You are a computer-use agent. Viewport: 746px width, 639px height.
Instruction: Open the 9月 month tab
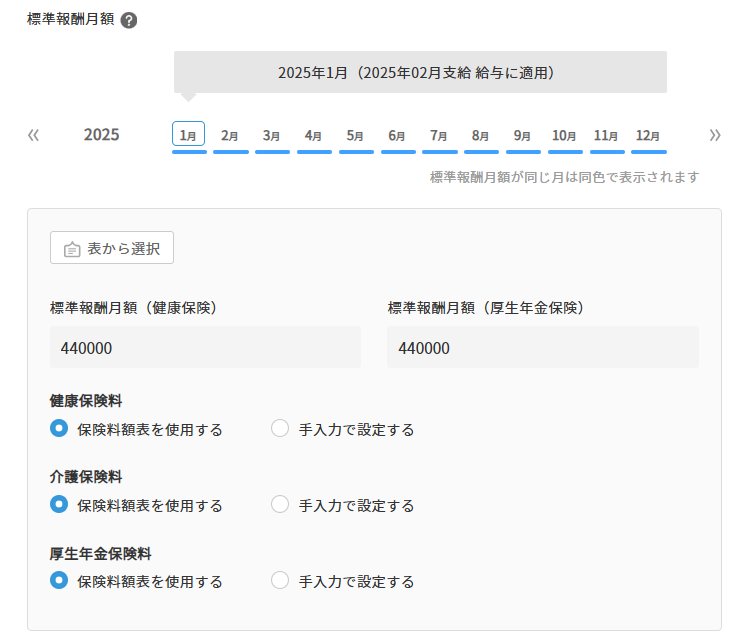[x=523, y=135]
